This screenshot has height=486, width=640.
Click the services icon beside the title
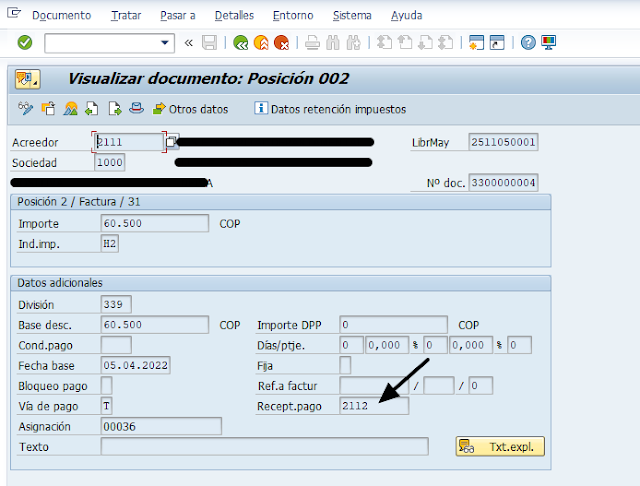point(27,79)
